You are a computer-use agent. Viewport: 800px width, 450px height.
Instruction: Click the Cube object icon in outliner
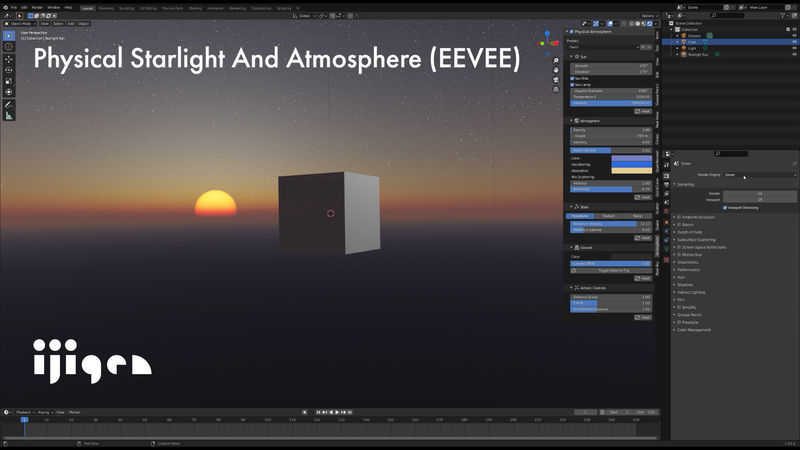click(x=684, y=42)
